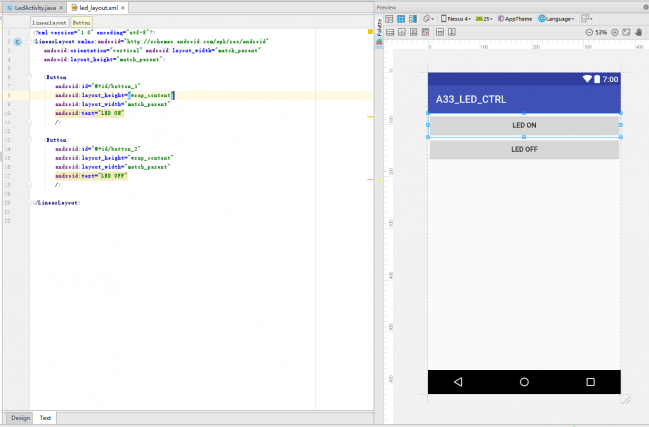Open the AppTheme theme selector
The height and width of the screenshot is (427, 649).
[514, 19]
